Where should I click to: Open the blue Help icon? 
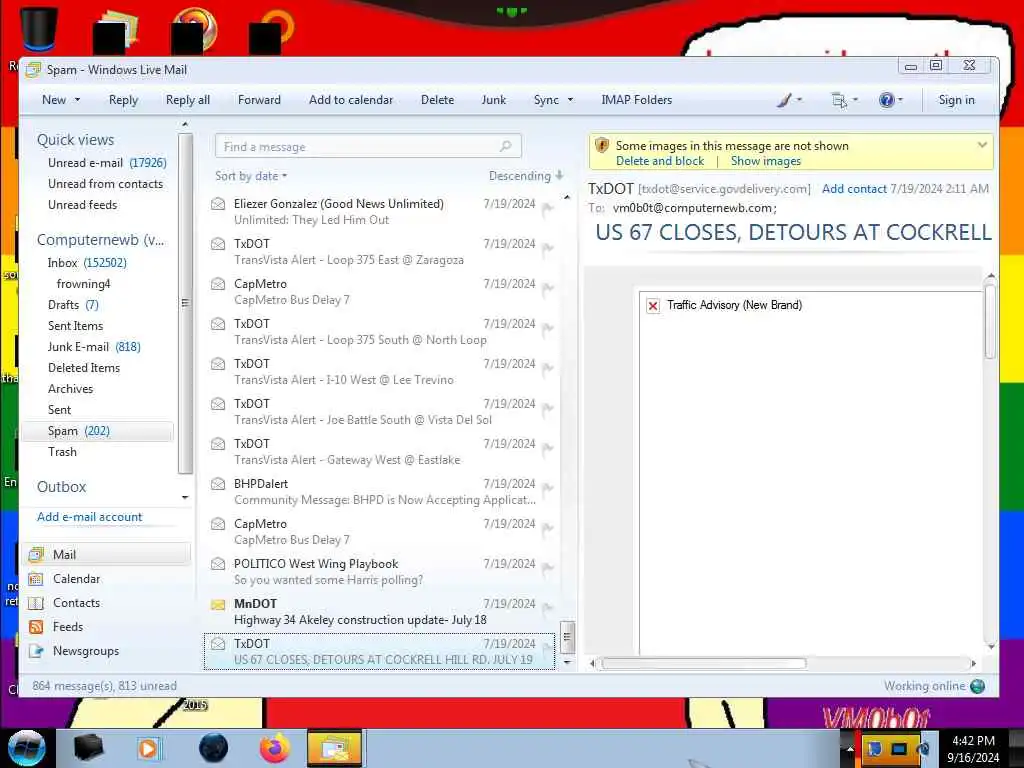pyautogui.click(x=886, y=100)
